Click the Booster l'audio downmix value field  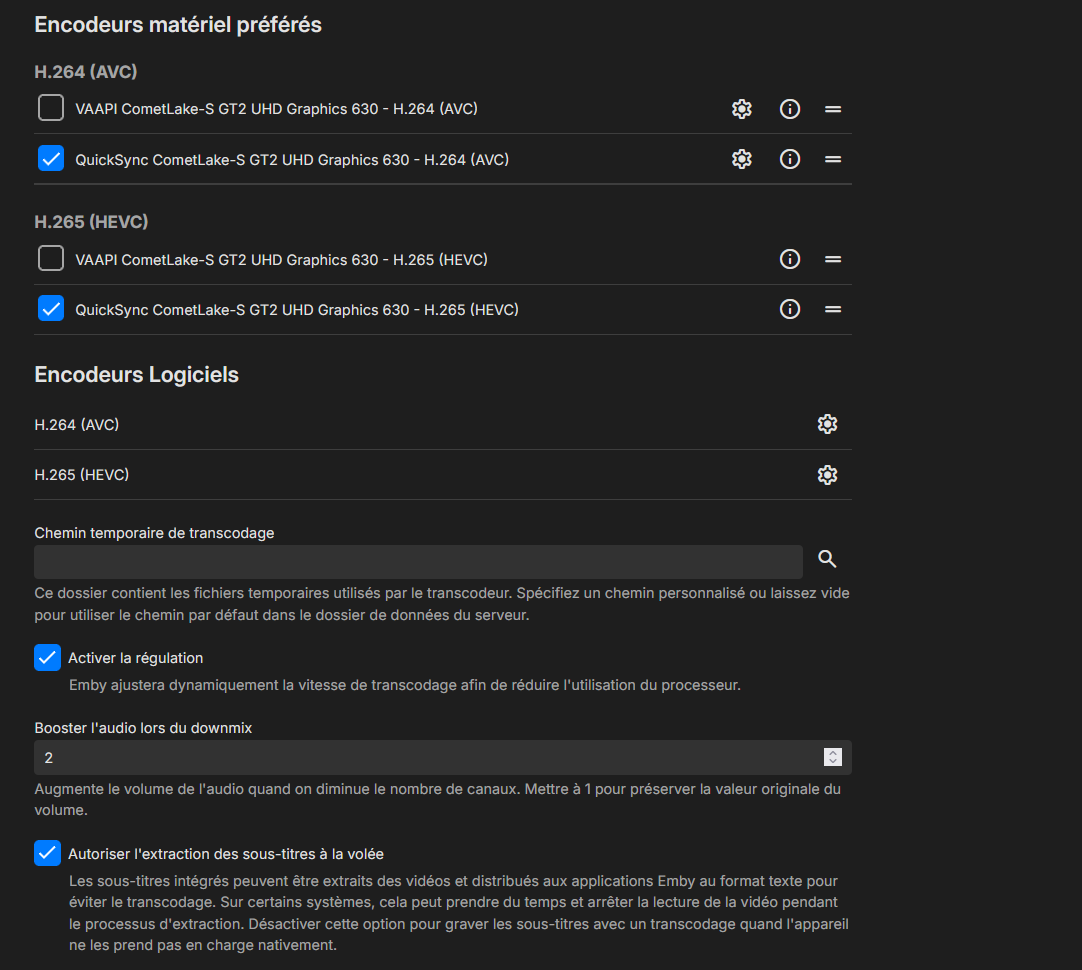pyautogui.click(x=443, y=758)
